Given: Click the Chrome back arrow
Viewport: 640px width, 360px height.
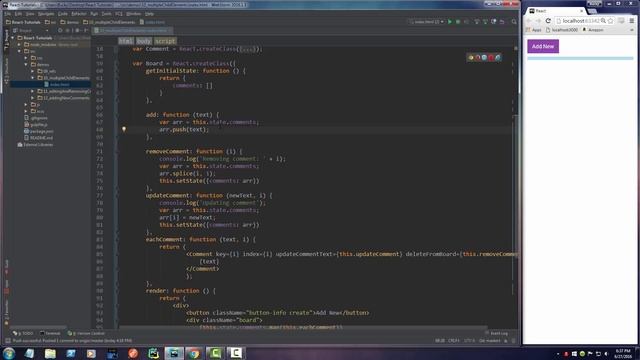Looking at the screenshot, I should pos(529,20).
